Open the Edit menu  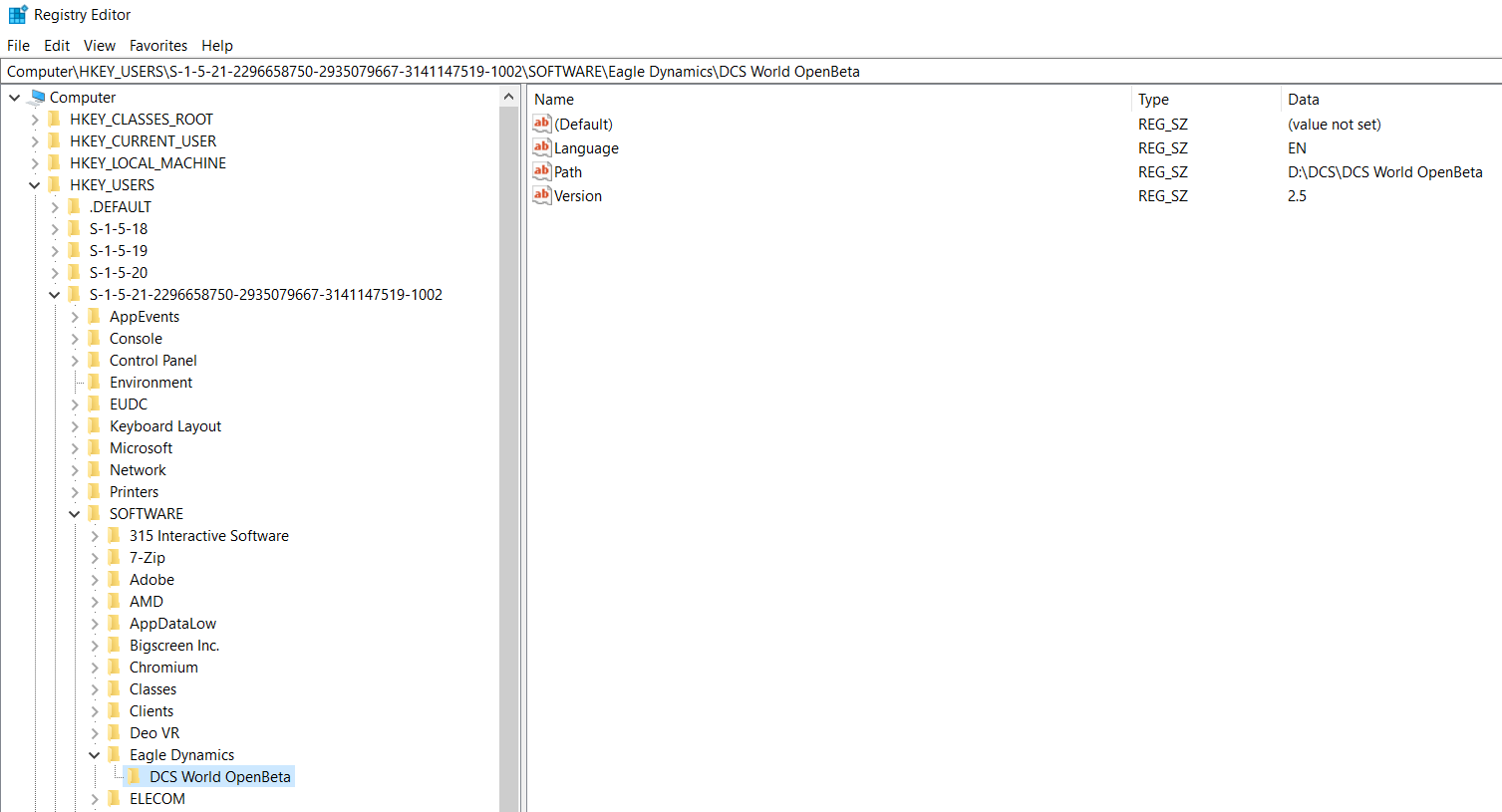pyautogui.click(x=57, y=46)
